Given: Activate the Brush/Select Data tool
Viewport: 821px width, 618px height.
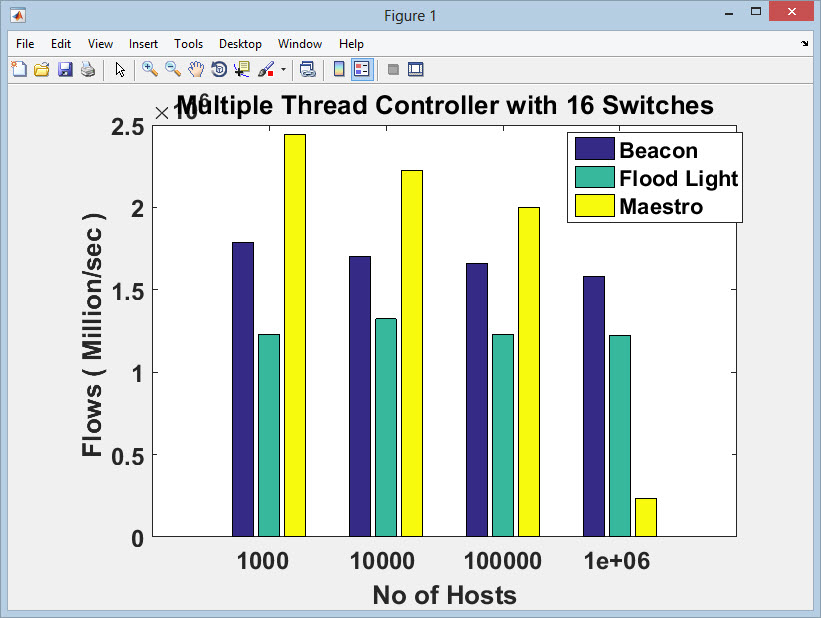Looking at the screenshot, I should 266,69.
